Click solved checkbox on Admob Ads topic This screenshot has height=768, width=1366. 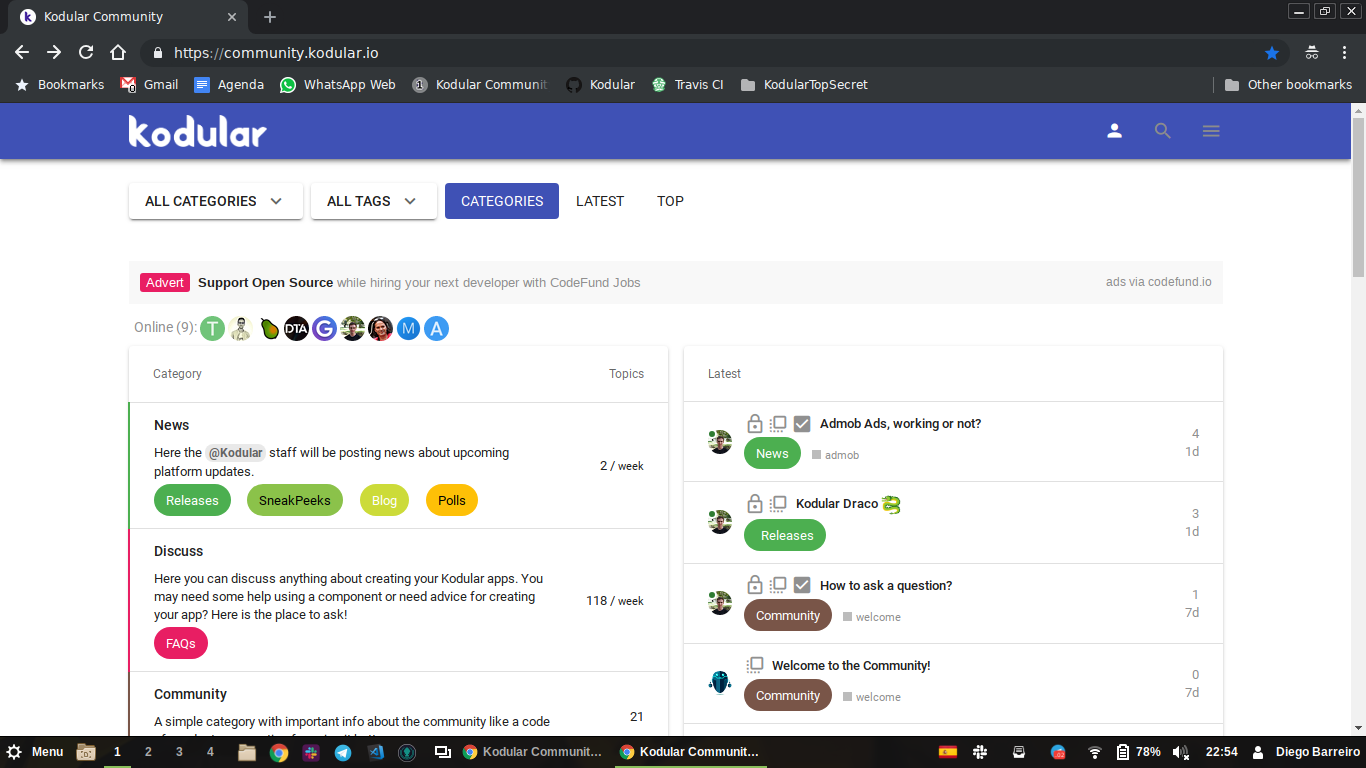coord(802,424)
